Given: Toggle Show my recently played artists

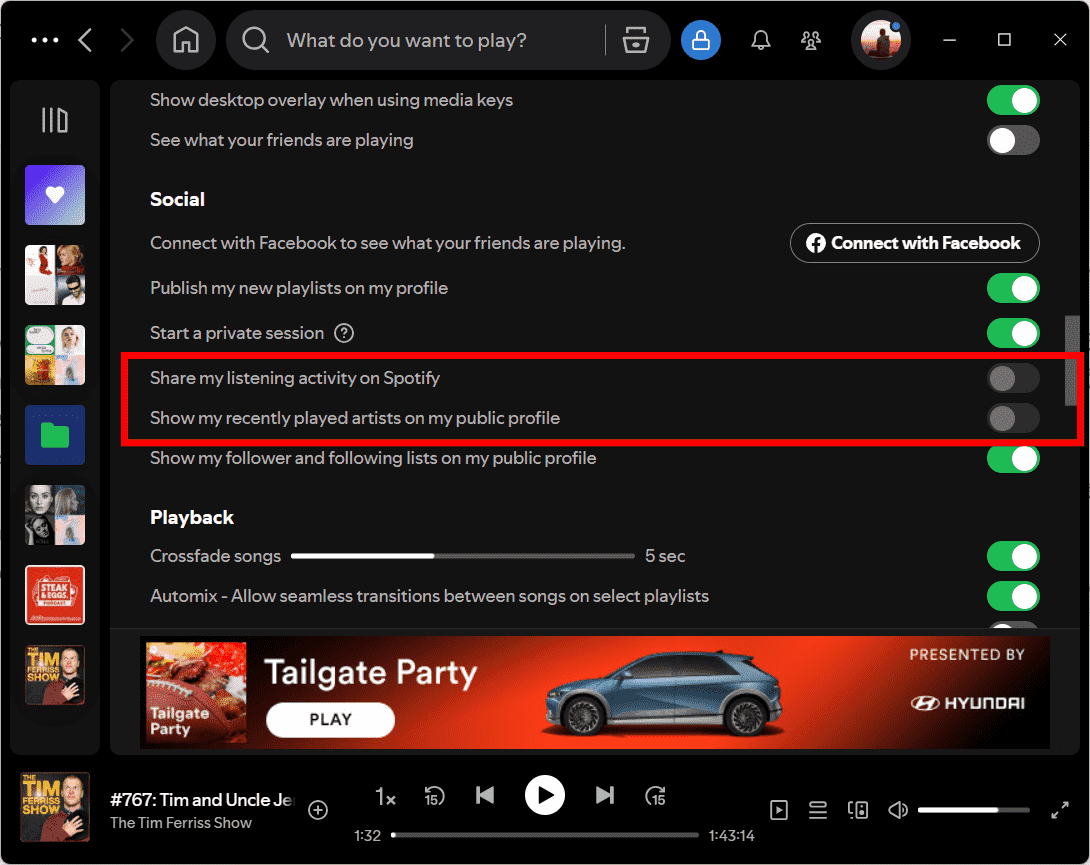Looking at the screenshot, I should 1013,419.
